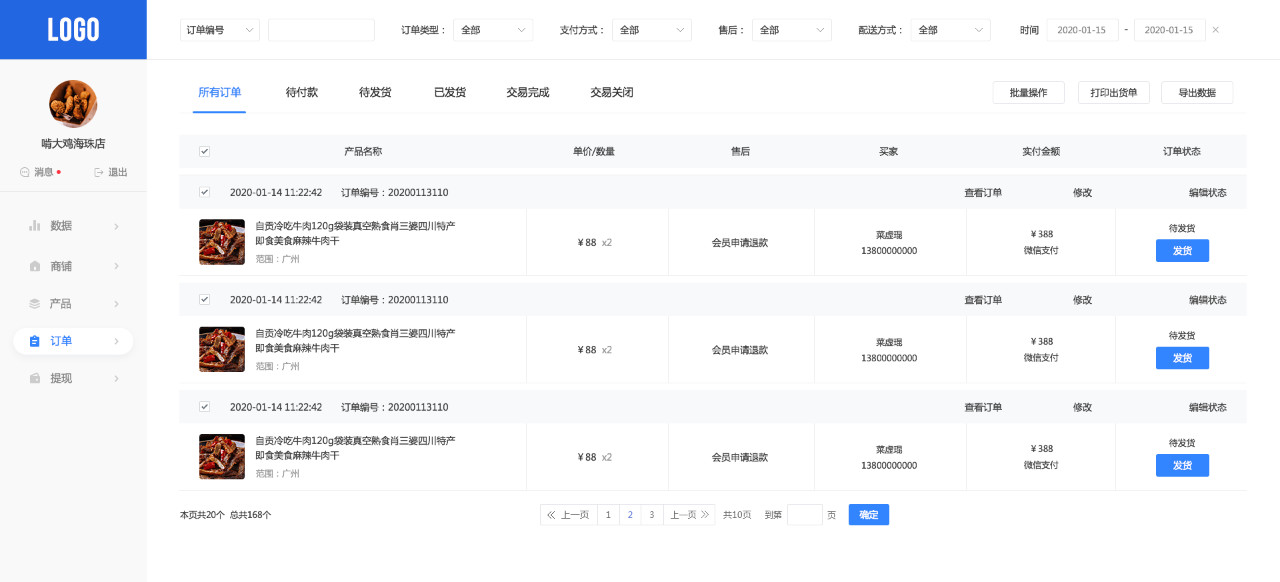The image size is (1280, 582).
Task: Toggle the select-all checkbox in table header
Action: coord(204,152)
